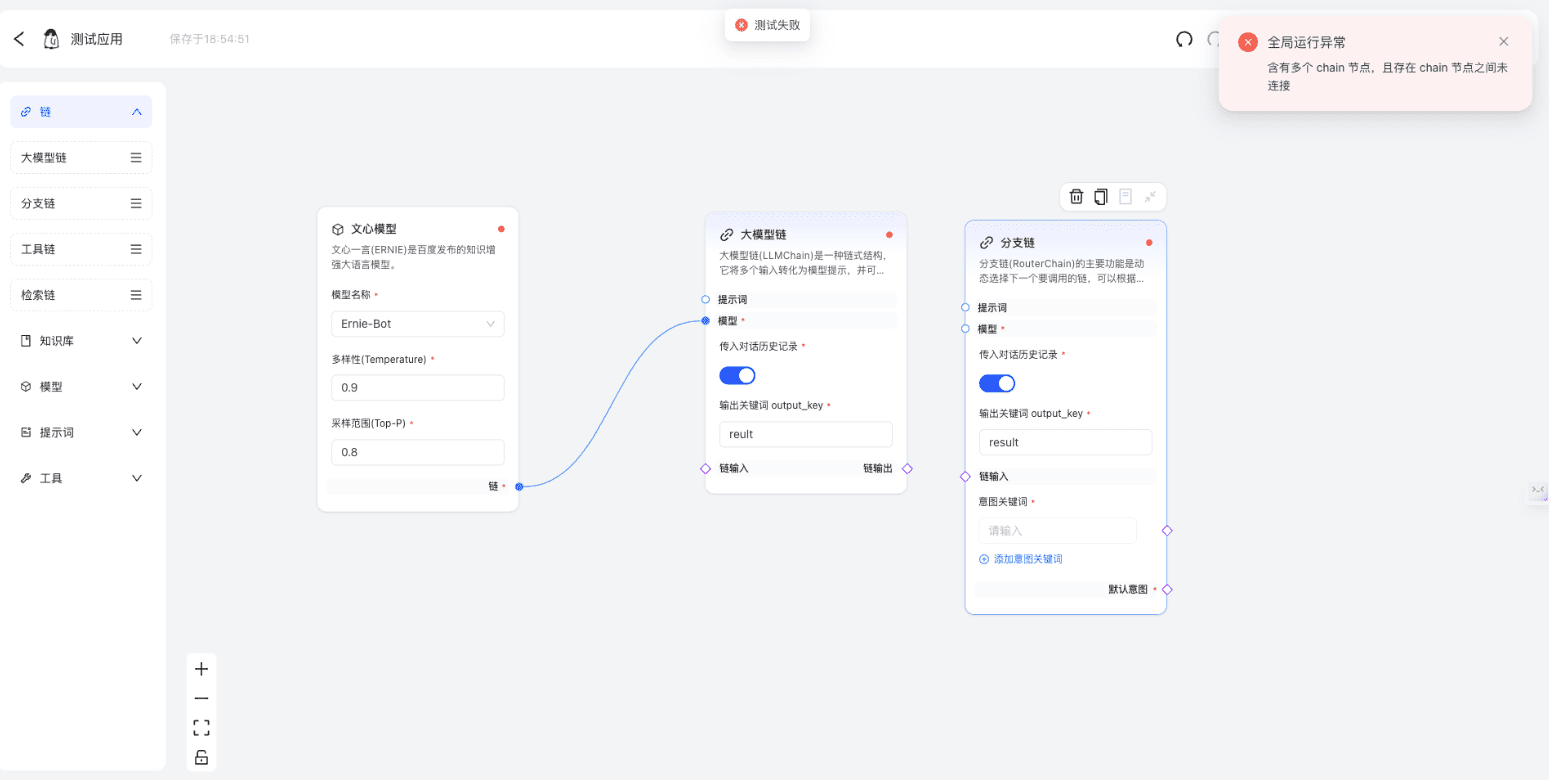Click the 保存于18:54:51 saved timestamp

209,39
